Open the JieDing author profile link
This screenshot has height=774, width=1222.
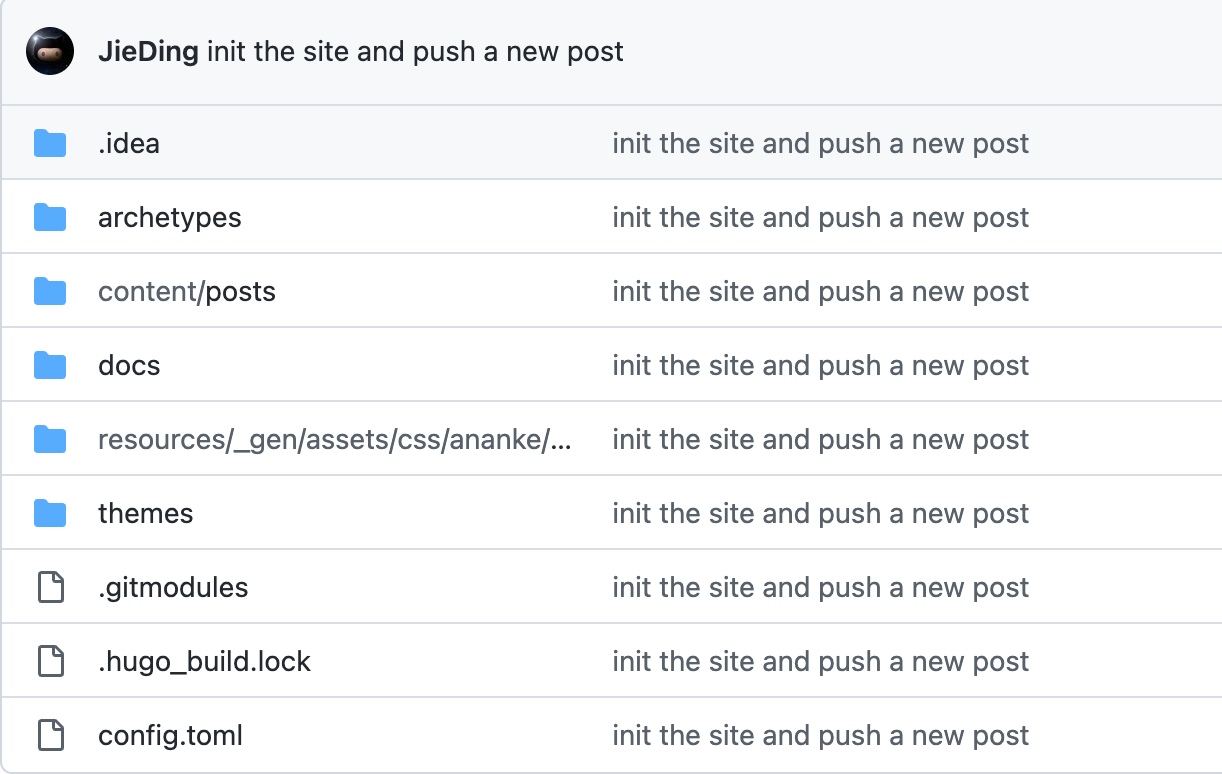pos(149,52)
